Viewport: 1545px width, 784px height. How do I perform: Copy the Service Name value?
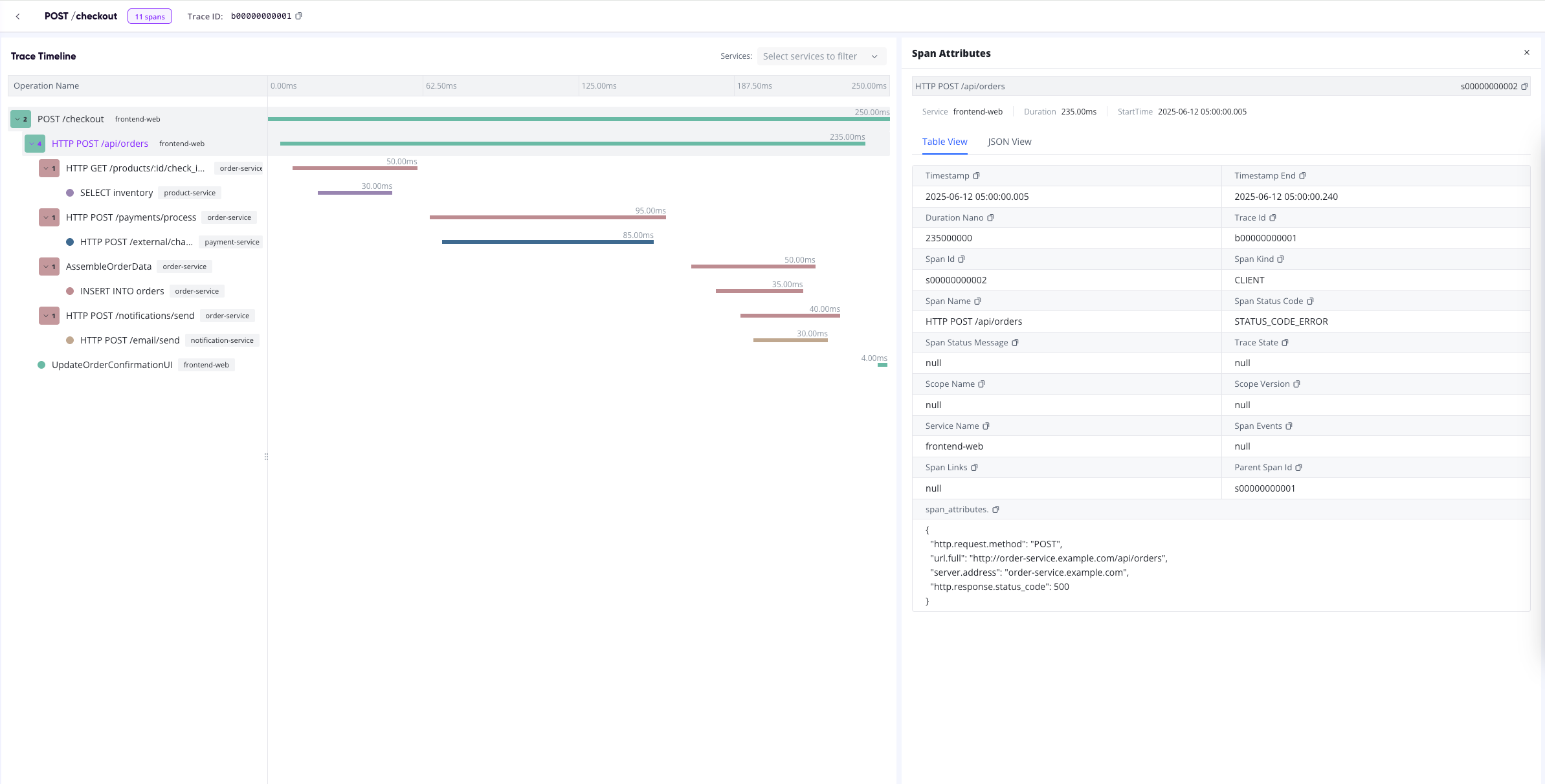[986, 426]
